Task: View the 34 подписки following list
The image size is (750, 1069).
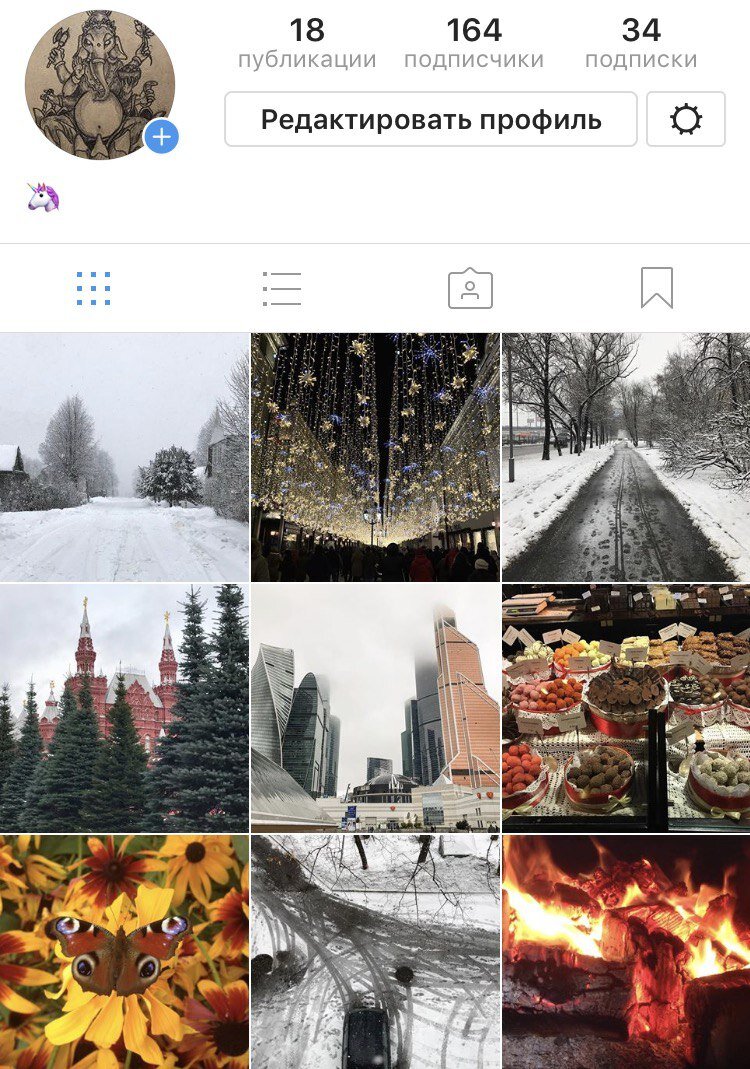Action: pos(641,43)
